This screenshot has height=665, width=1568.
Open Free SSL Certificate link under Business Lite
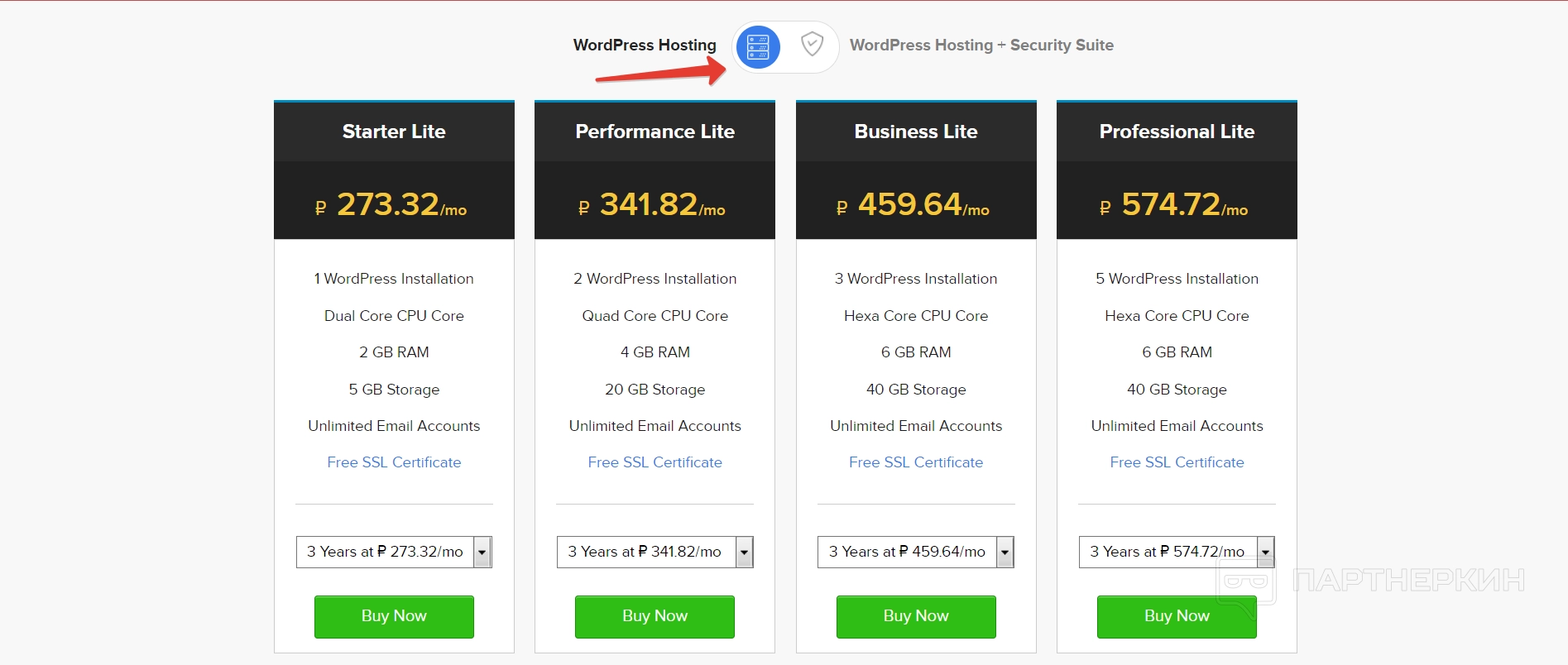(915, 462)
